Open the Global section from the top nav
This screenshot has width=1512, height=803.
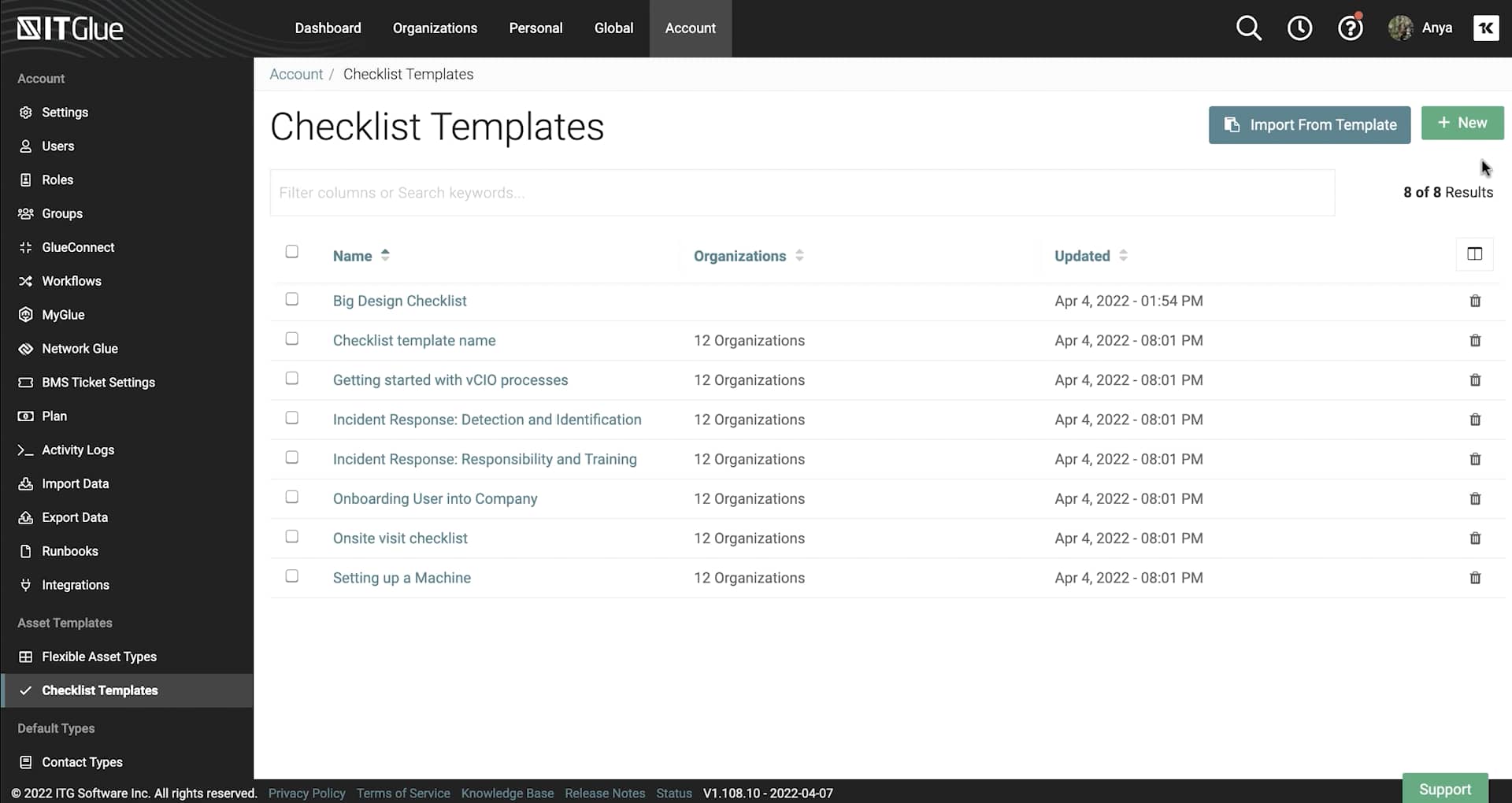pyautogui.click(x=613, y=28)
